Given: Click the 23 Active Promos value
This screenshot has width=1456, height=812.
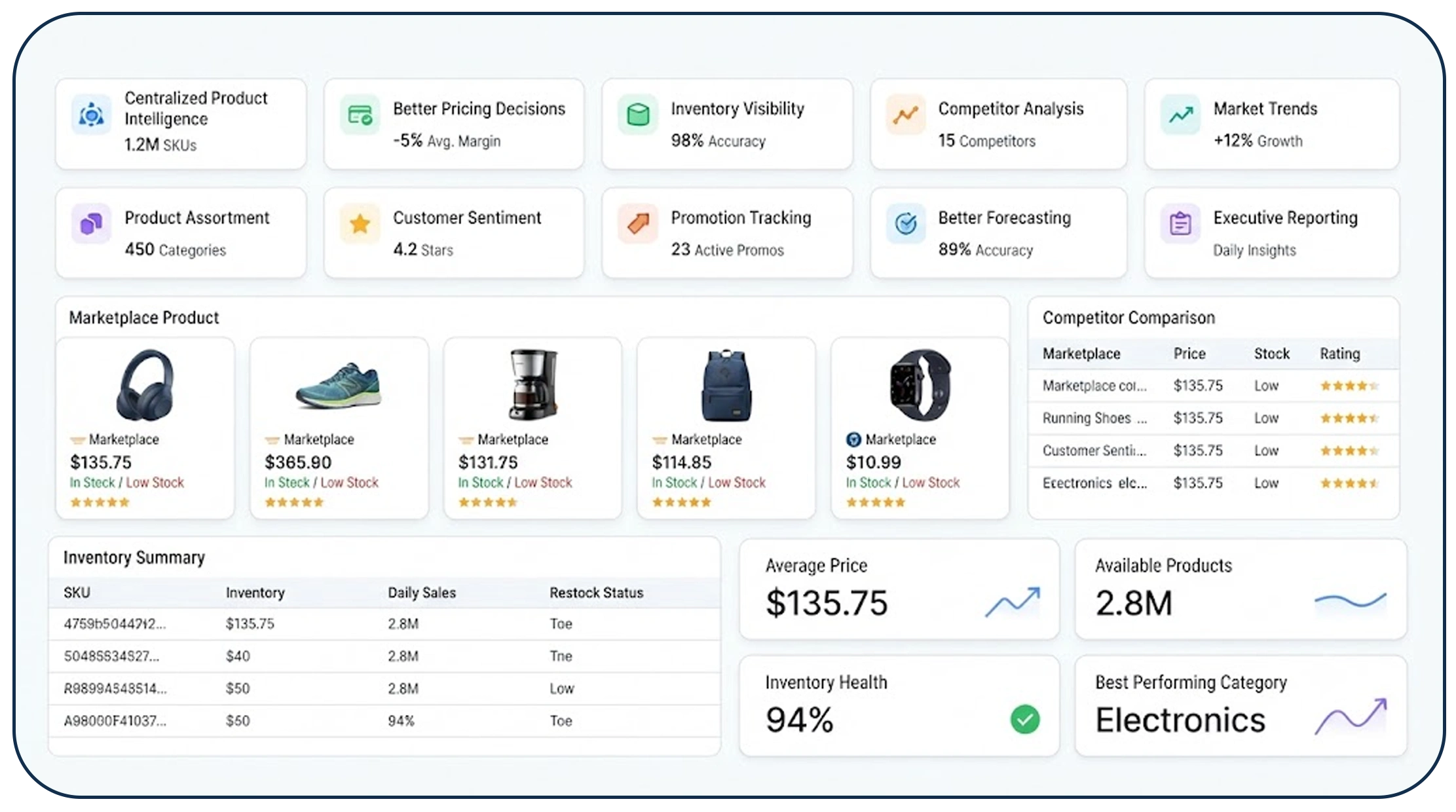Looking at the screenshot, I should pyautogui.click(x=727, y=249).
